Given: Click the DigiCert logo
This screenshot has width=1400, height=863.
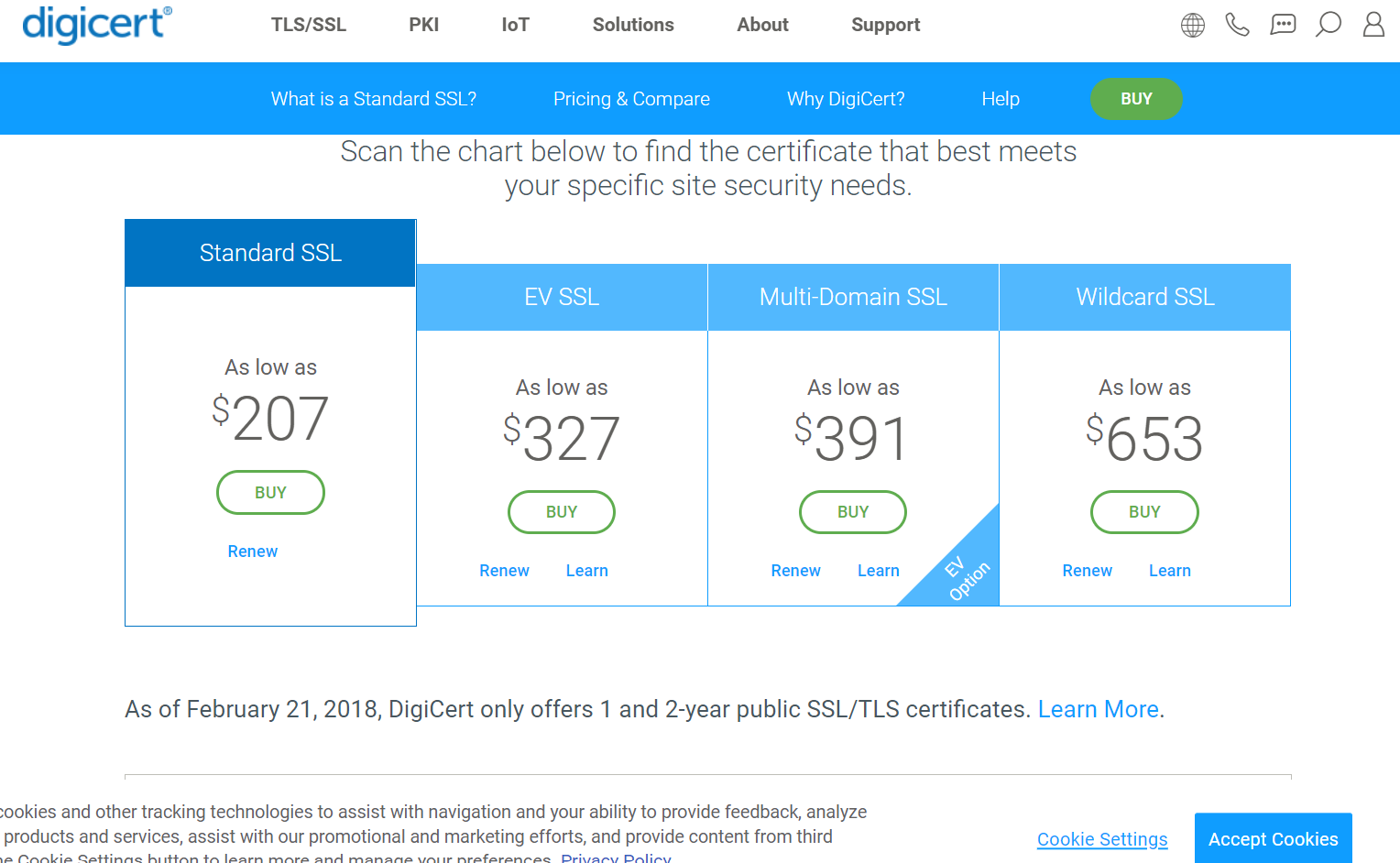Looking at the screenshot, I should pyautogui.click(x=96, y=24).
